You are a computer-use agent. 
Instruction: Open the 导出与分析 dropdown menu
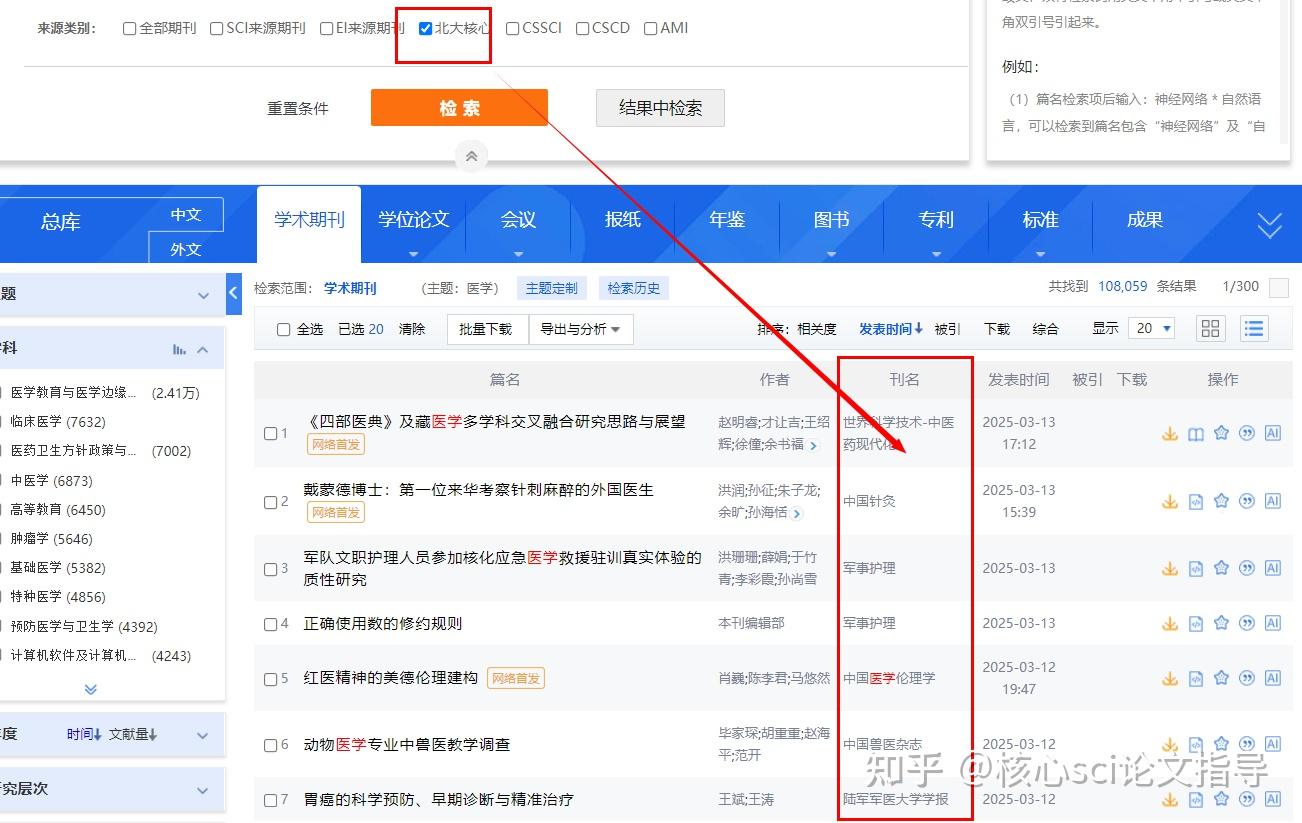pyautogui.click(x=580, y=328)
